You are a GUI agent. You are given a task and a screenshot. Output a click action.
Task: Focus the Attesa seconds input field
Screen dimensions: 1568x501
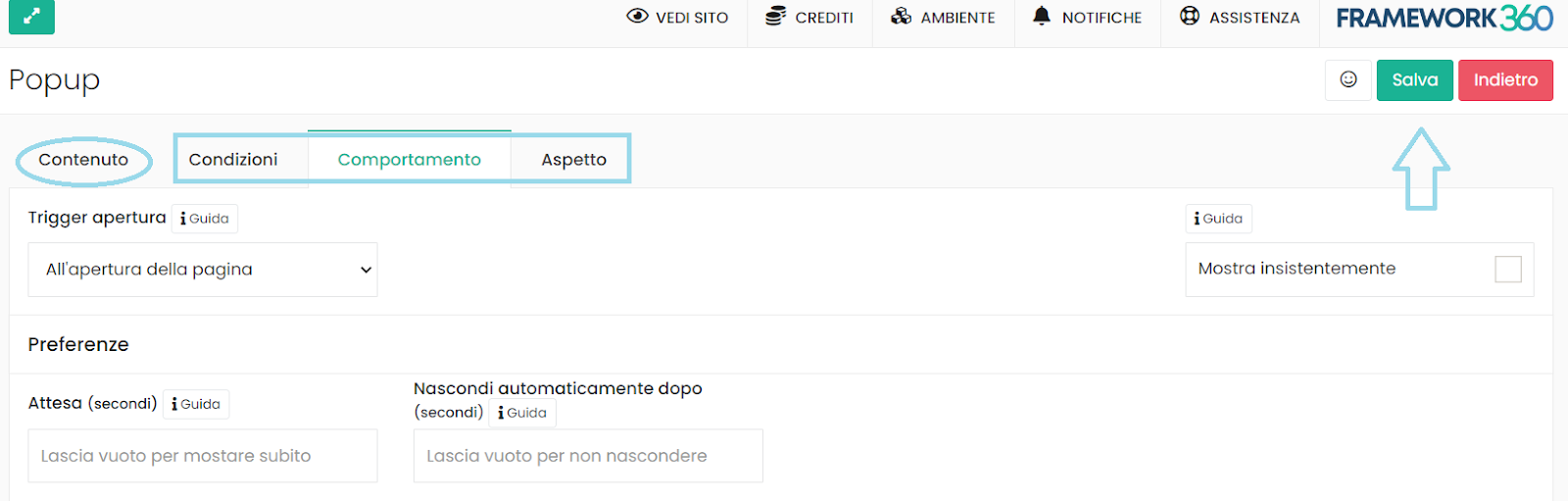click(202, 456)
